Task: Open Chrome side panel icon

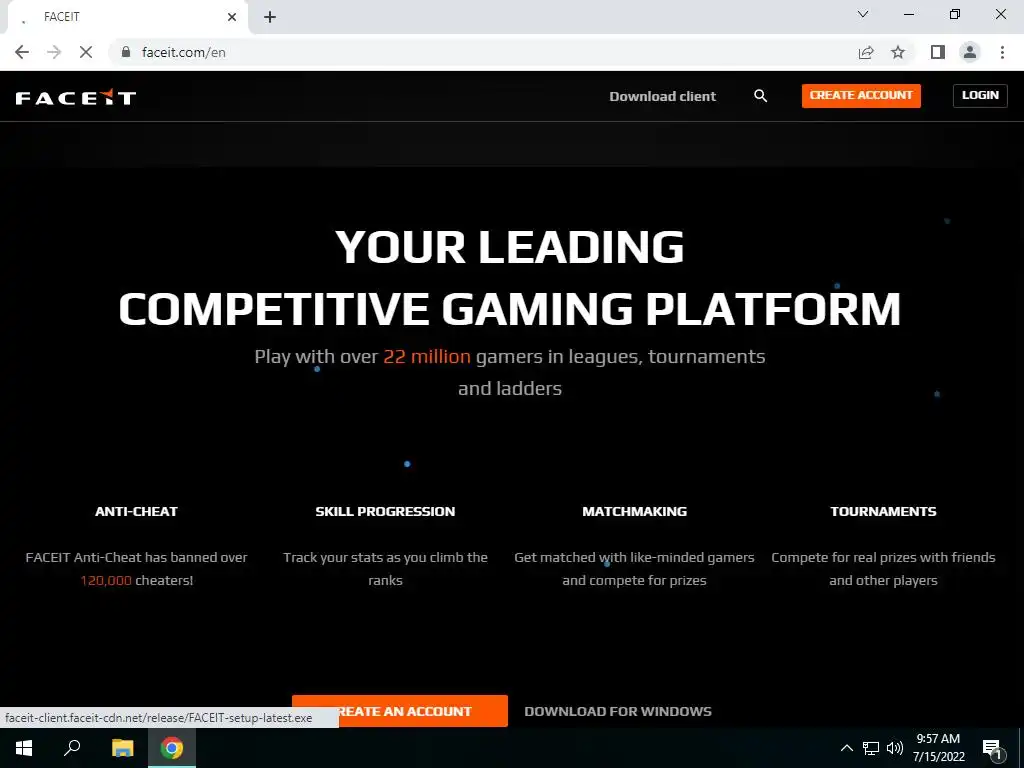Action: pyautogui.click(x=937, y=52)
